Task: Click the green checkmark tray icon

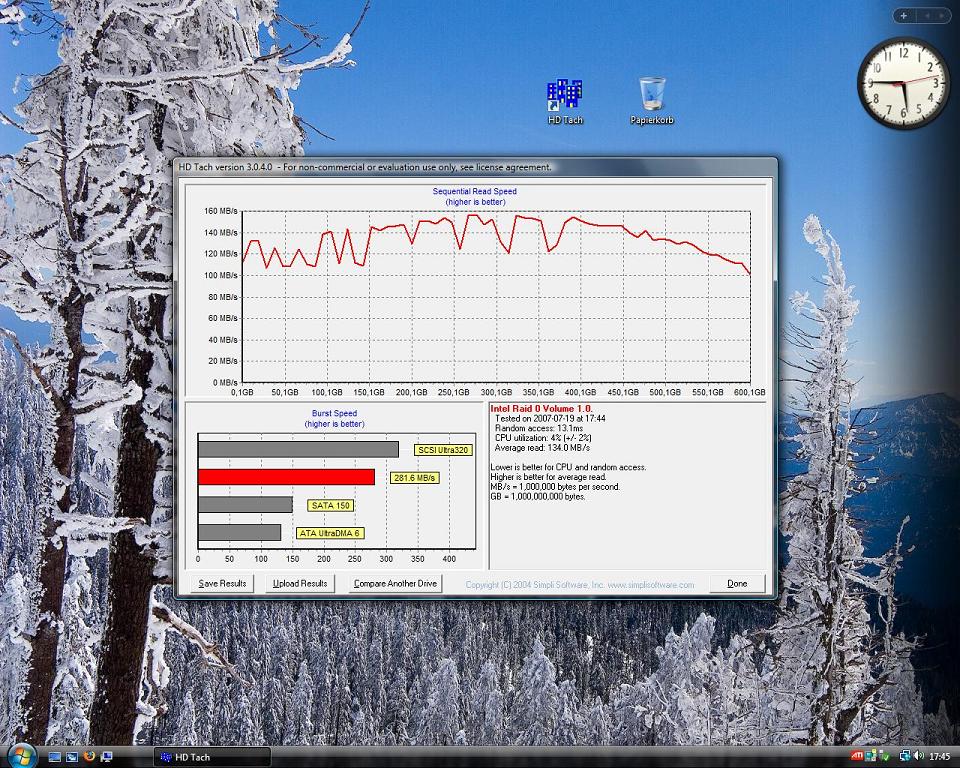Action: [886, 757]
